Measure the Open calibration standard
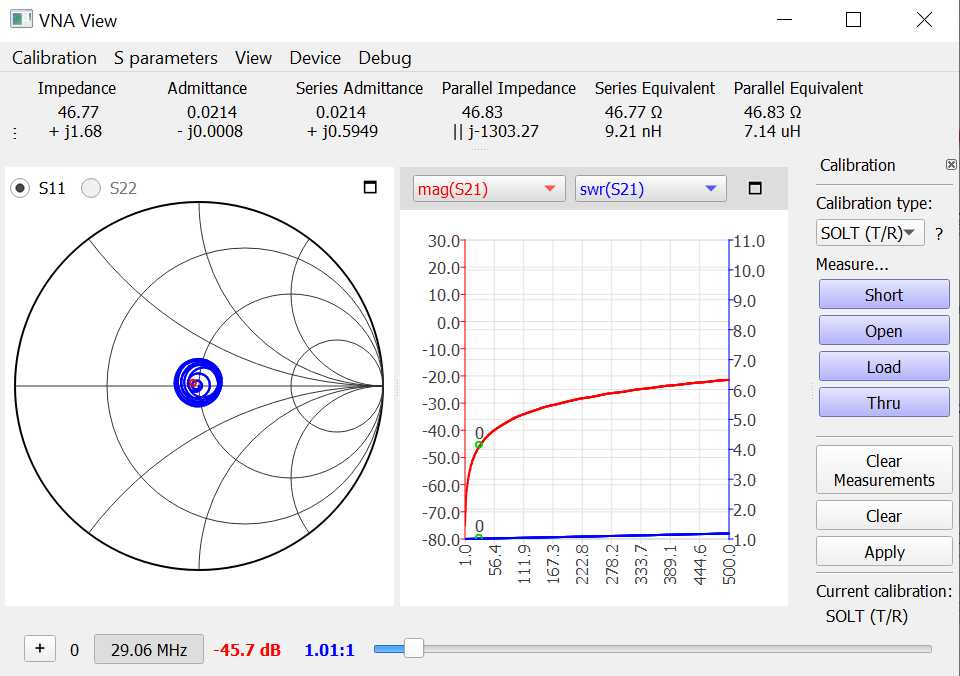This screenshot has height=676, width=960. (x=884, y=331)
